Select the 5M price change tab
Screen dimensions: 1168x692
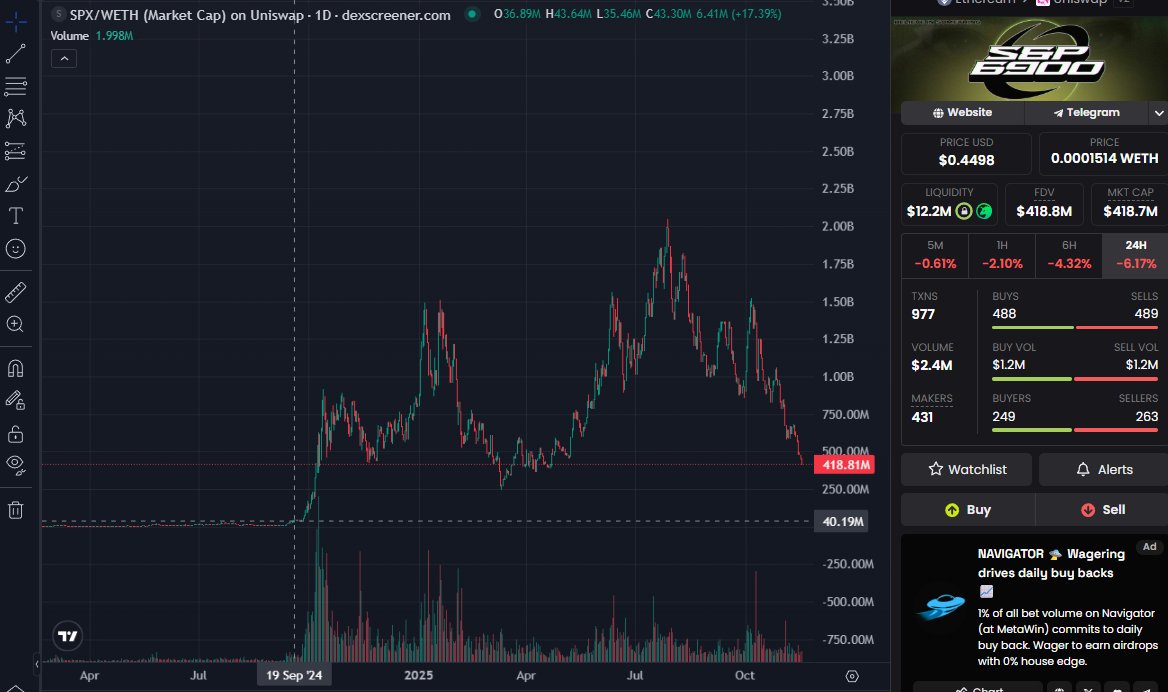pos(935,255)
